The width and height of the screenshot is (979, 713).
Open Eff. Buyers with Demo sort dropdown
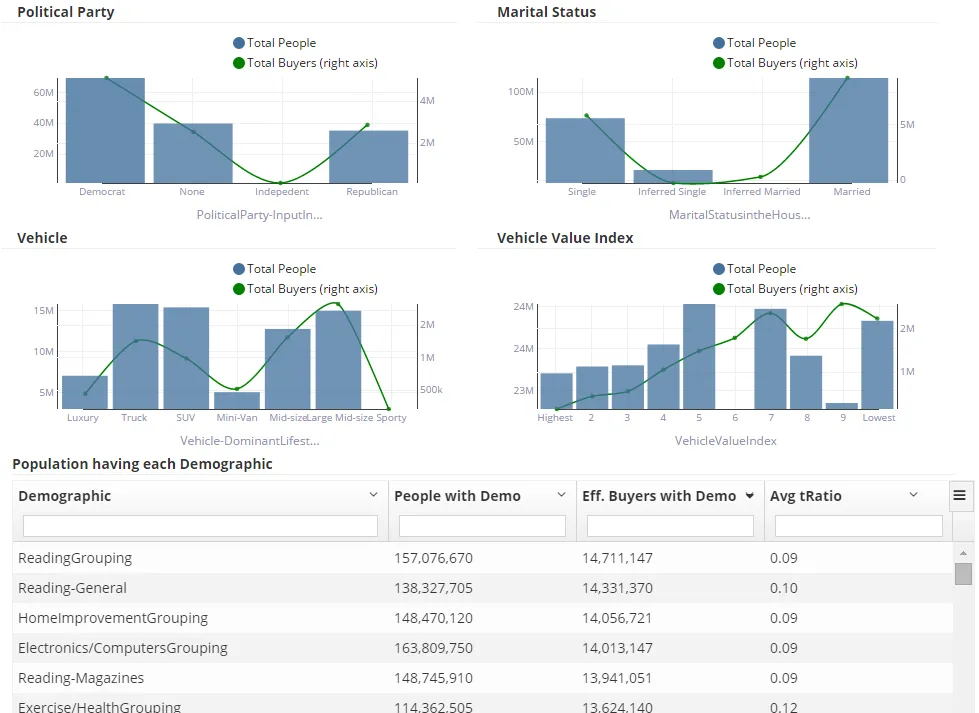point(750,496)
